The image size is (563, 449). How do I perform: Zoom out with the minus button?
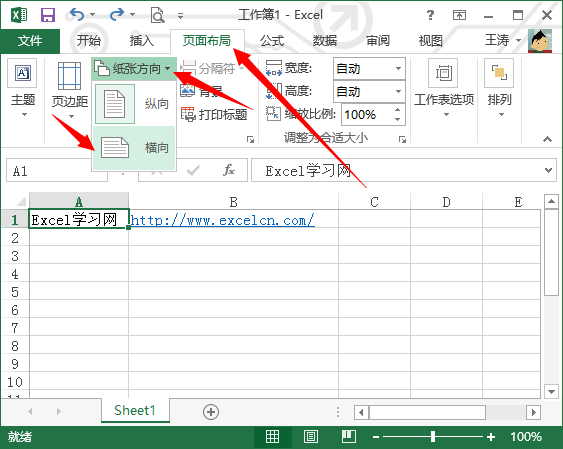click(x=376, y=437)
